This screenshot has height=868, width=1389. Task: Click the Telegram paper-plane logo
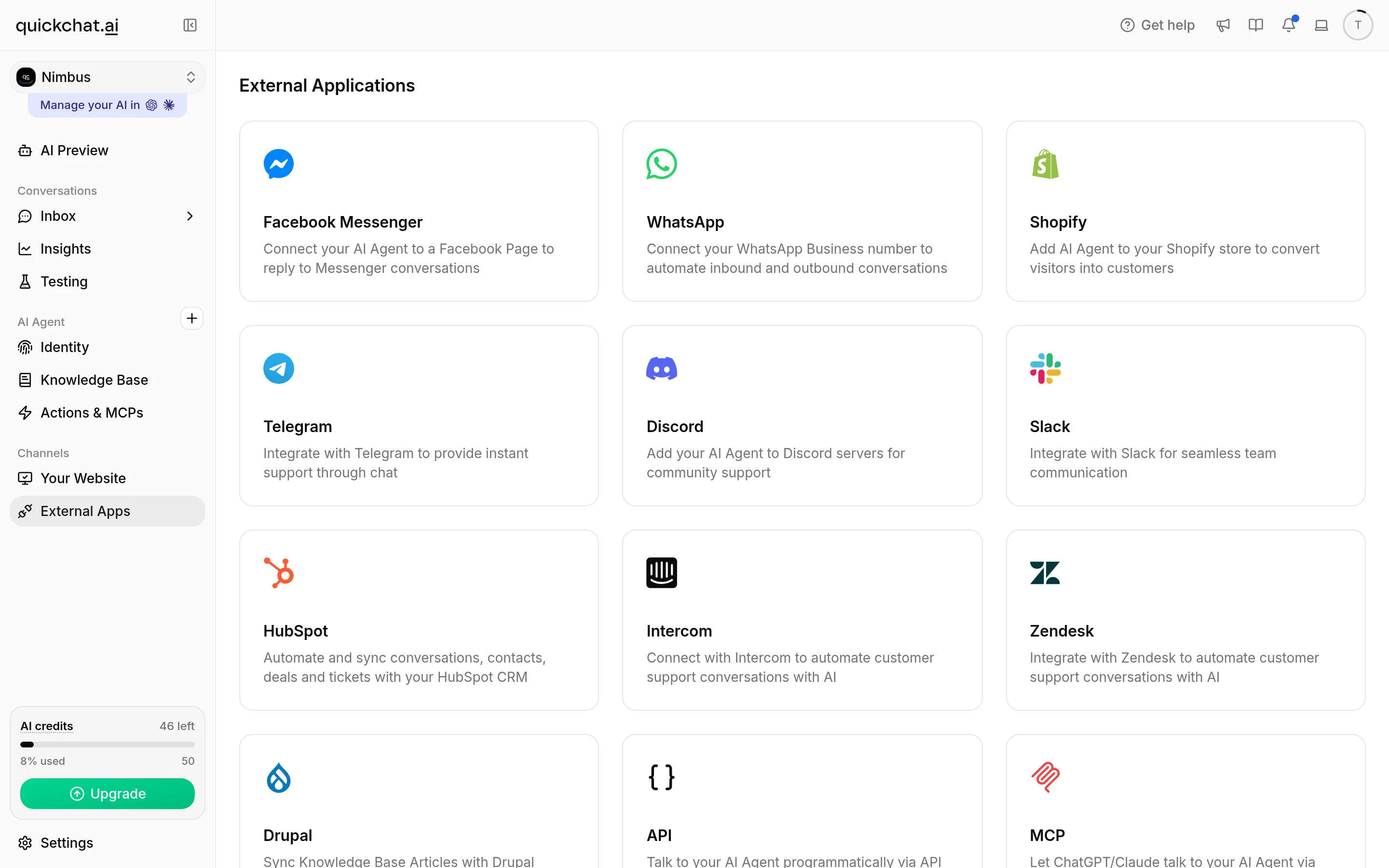(x=278, y=368)
